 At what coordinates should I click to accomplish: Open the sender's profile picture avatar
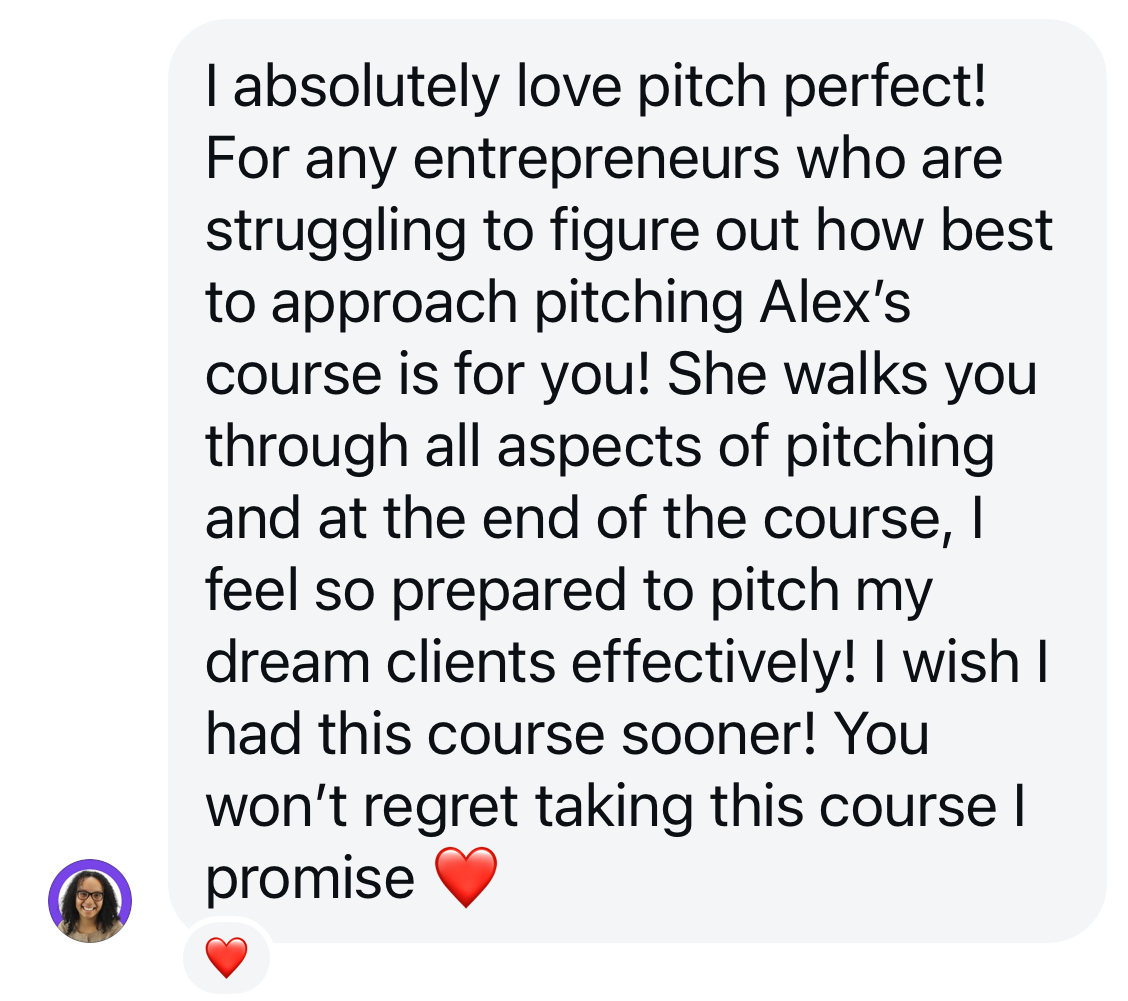pos(90,900)
